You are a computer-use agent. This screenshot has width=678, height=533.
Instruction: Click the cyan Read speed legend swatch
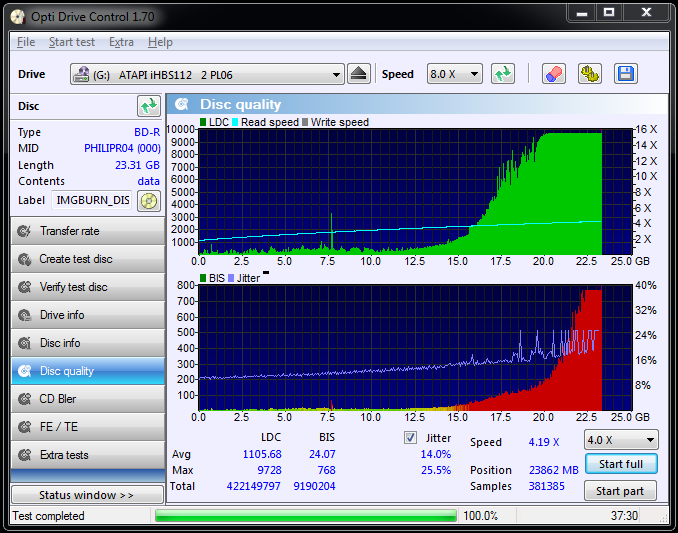point(235,122)
